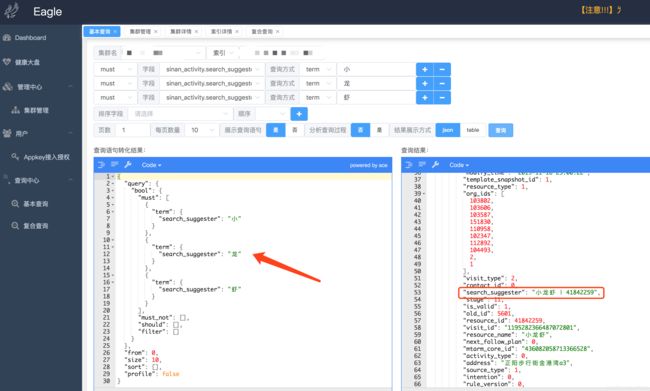Image resolution: width=650 pixels, height=391 pixels.
Task: Click the 用户 users icon
Action: click(x=7, y=133)
